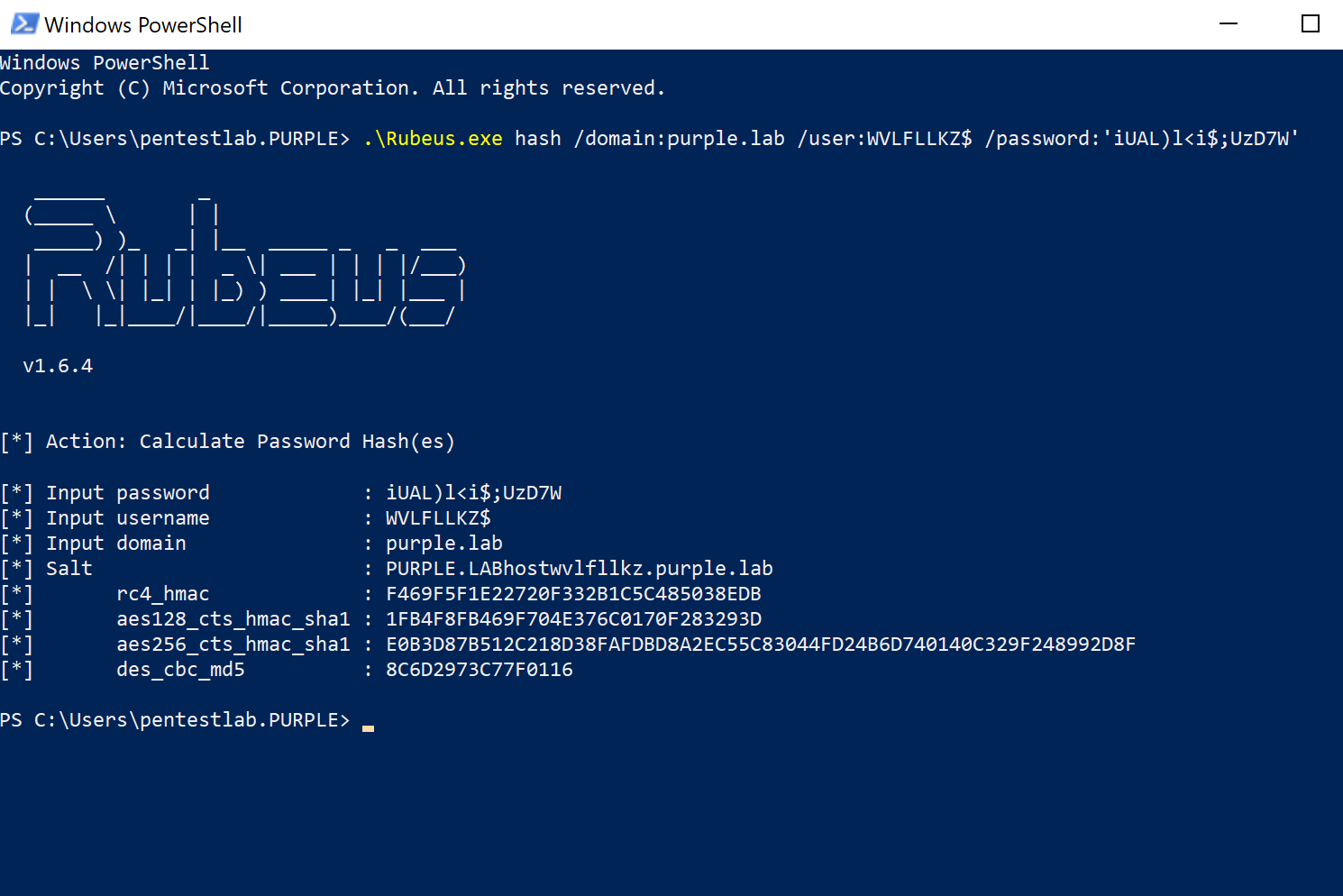The image size is (1343, 896).
Task: Minimize the Windows PowerShell window
Action: point(1229,24)
